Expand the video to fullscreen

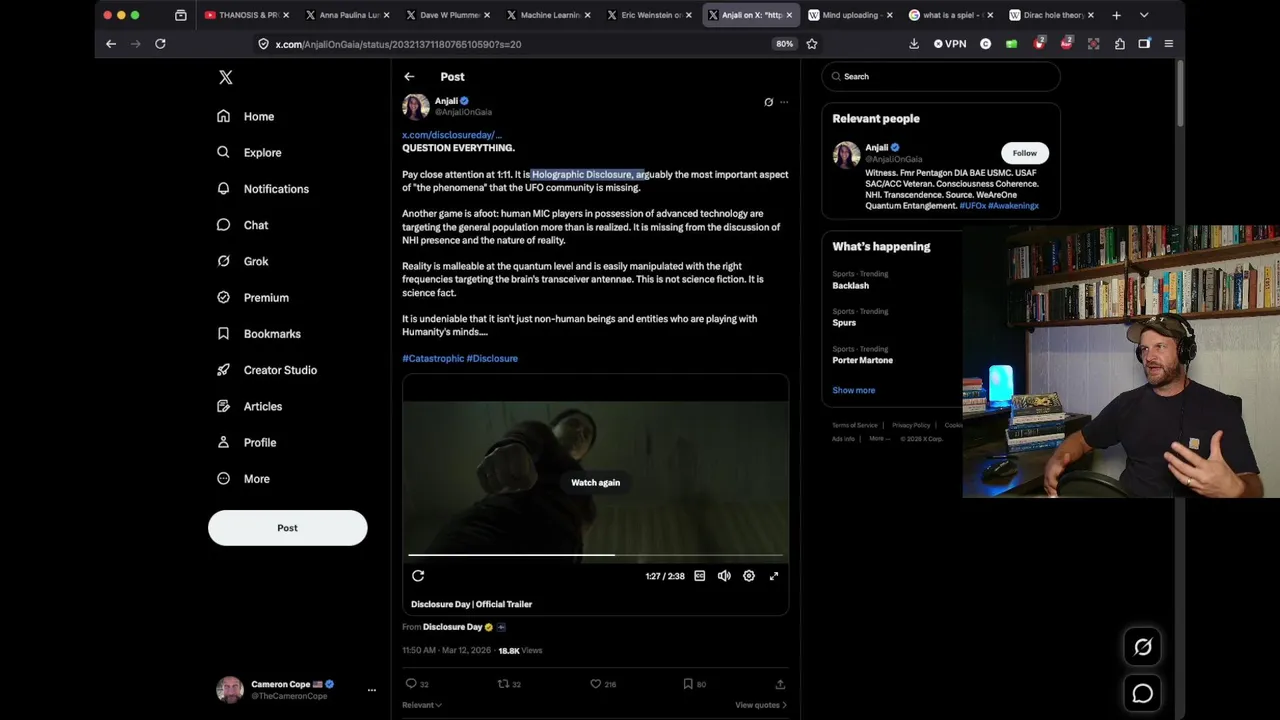[x=774, y=576]
